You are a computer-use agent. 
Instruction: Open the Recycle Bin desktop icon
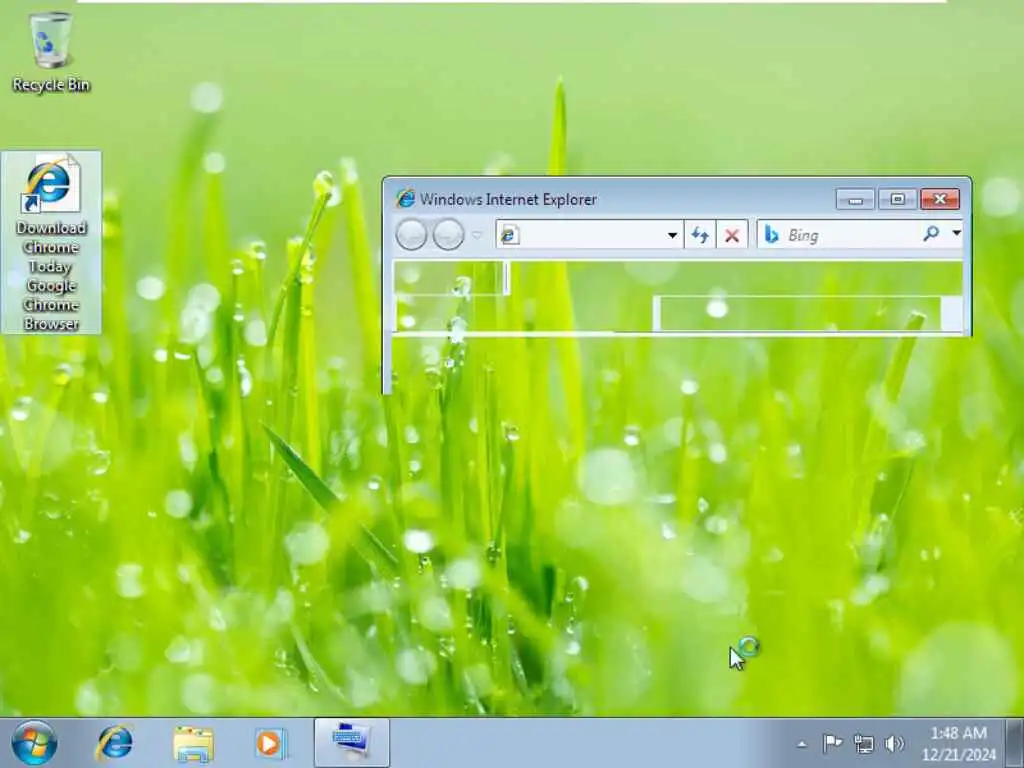click(x=51, y=52)
